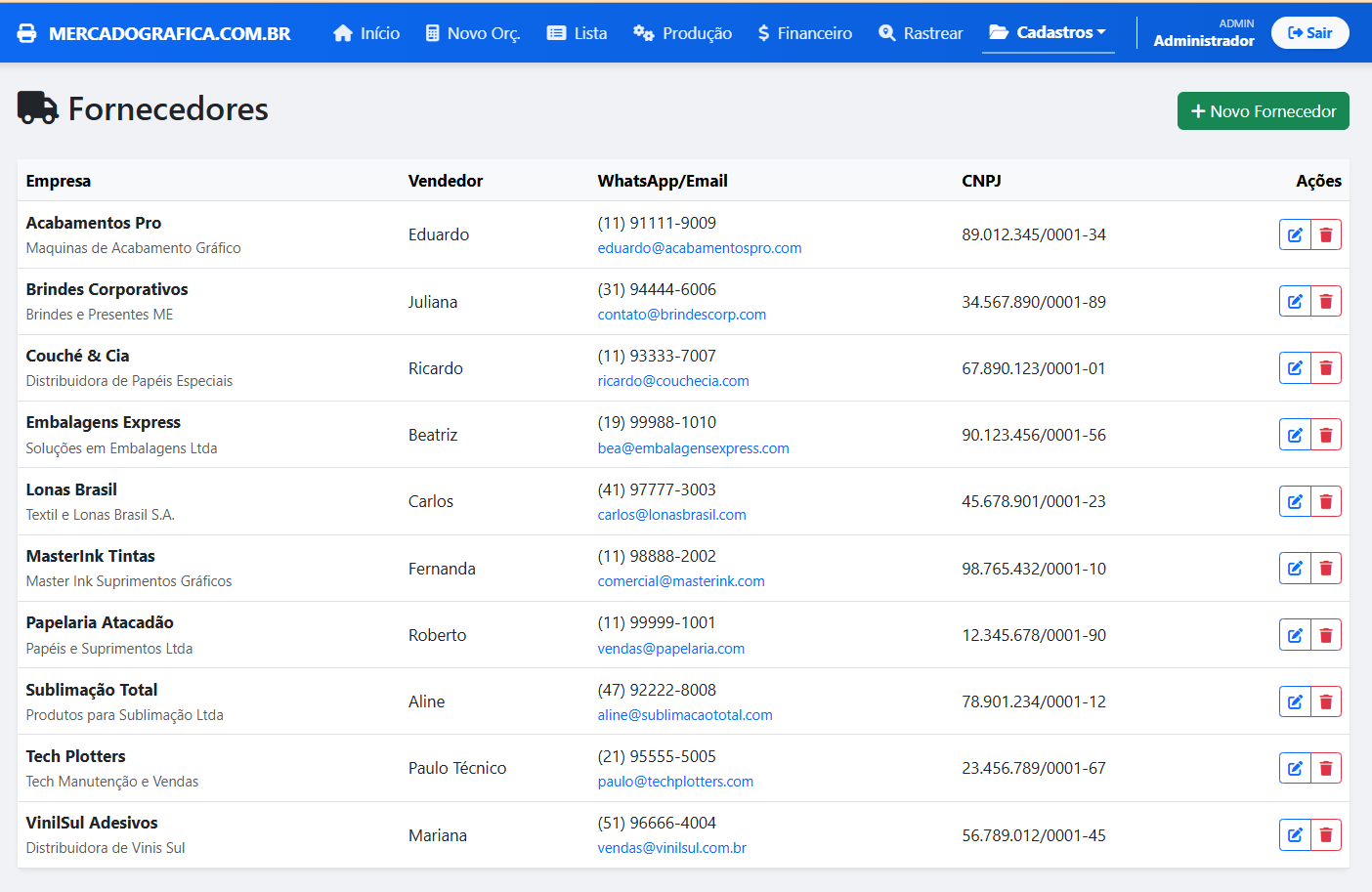Go to the Início menu

point(366,33)
